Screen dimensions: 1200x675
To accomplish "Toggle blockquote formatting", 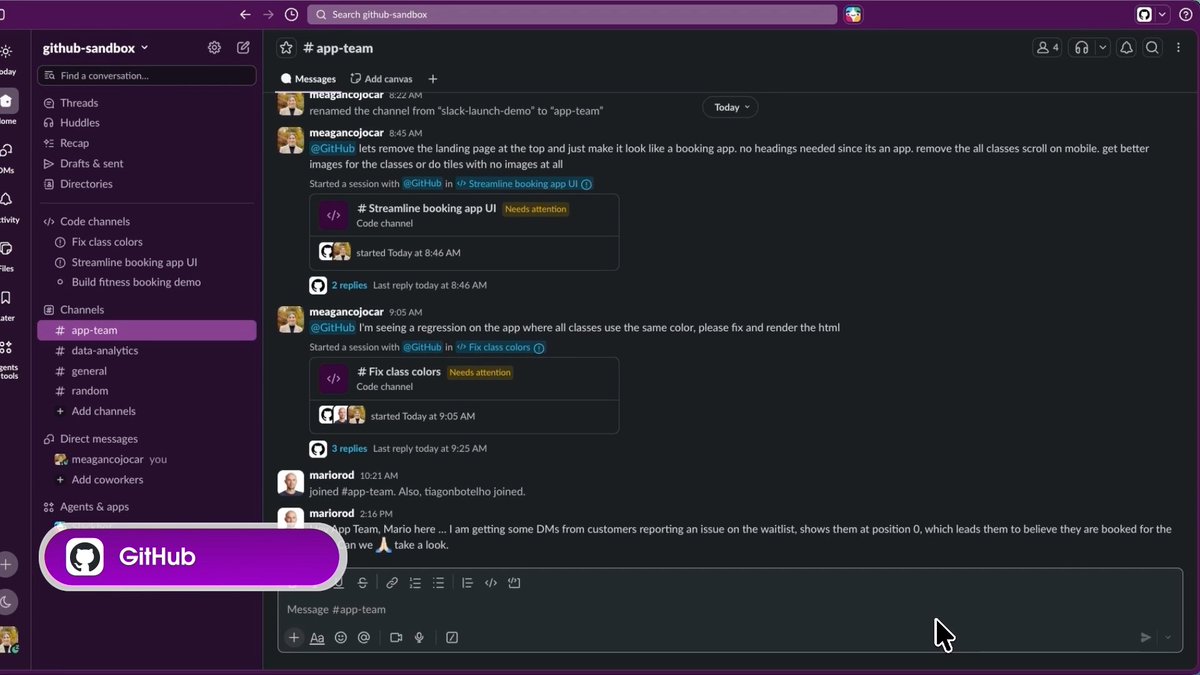I will pyautogui.click(x=467, y=583).
